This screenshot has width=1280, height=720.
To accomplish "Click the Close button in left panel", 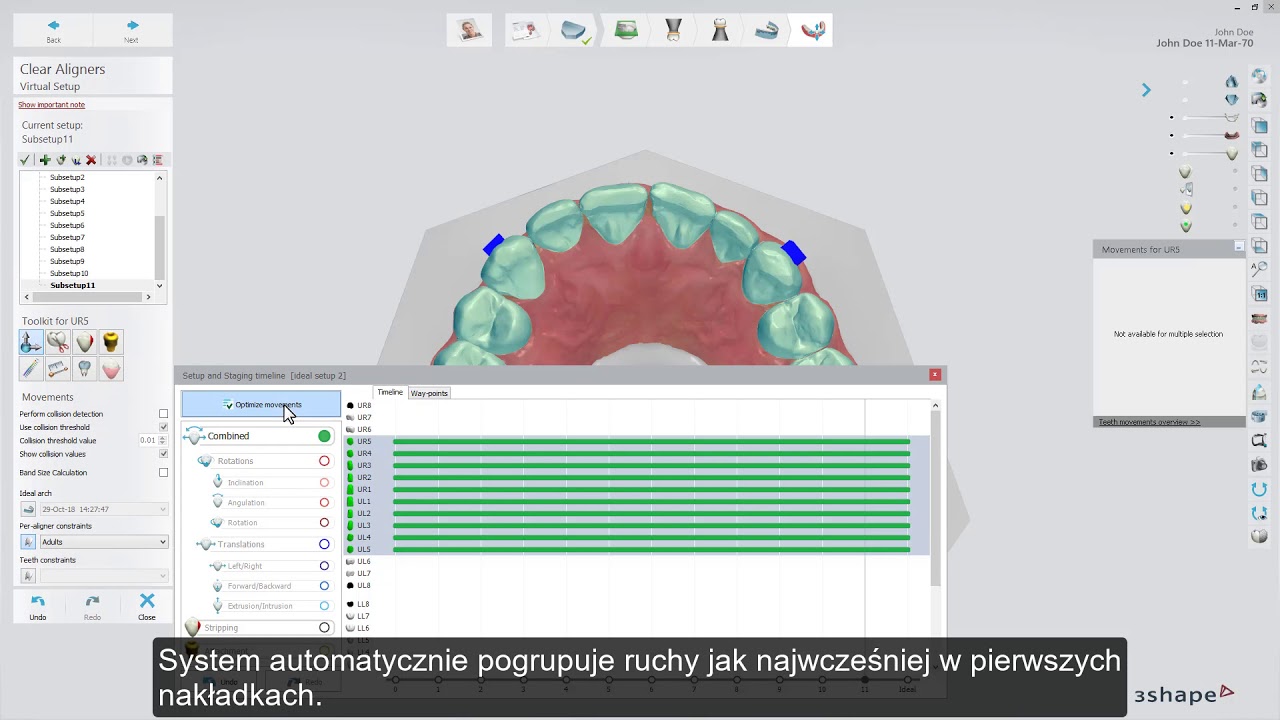I will click(147, 607).
